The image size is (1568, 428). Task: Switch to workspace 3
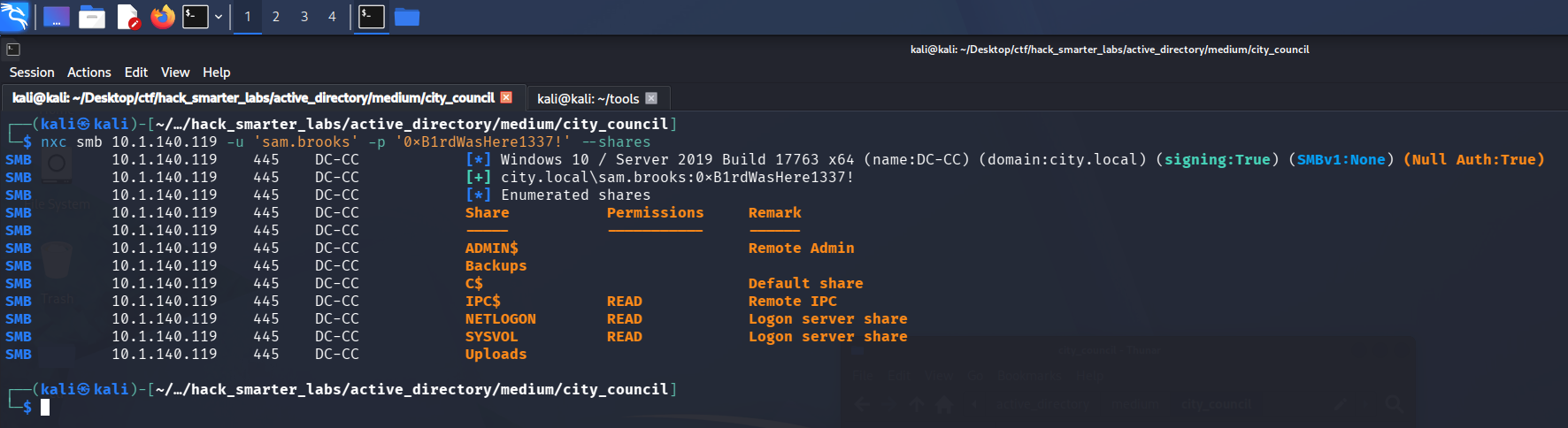tap(304, 17)
